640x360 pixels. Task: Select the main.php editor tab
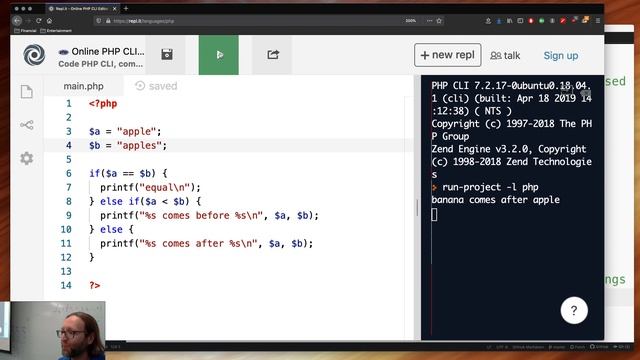coord(83,86)
